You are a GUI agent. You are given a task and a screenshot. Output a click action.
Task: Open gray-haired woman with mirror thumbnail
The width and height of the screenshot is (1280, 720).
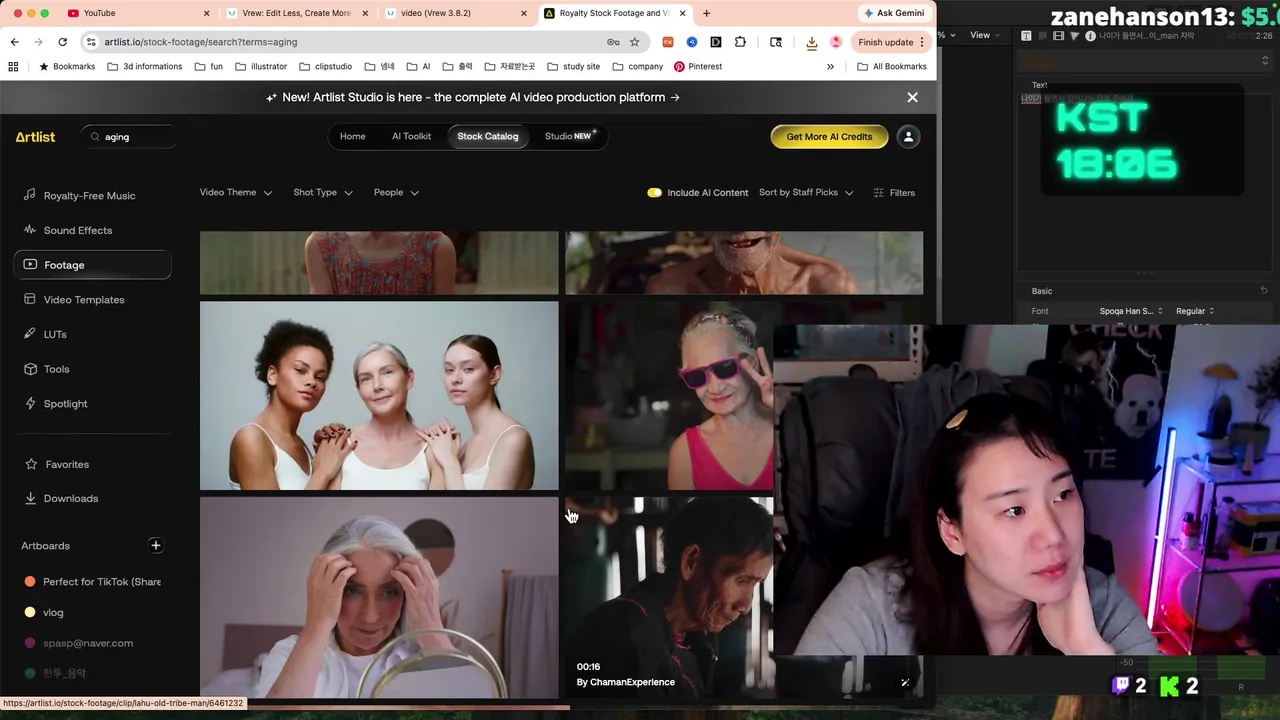(379, 597)
